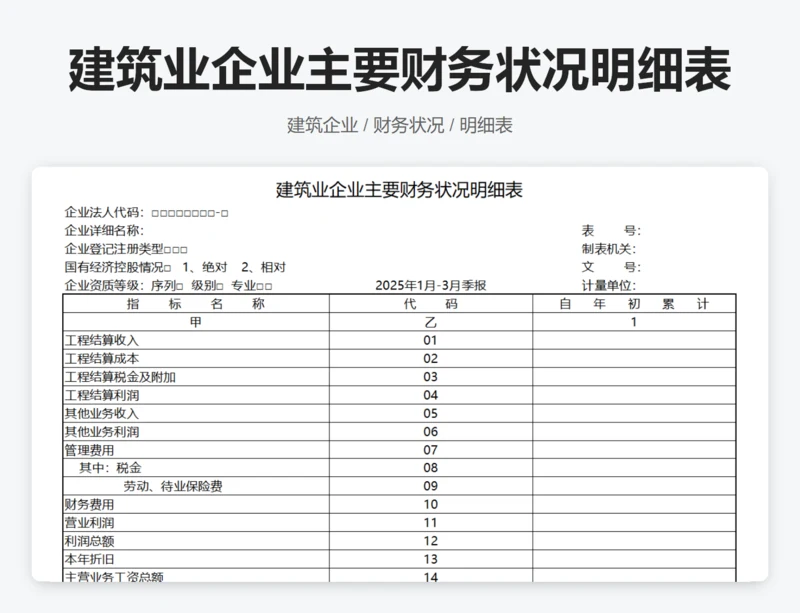Image resolution: width=800 pixels, height=613 pixels.
Task: Click the 制表机关 label
Action: tap(609, 249)
